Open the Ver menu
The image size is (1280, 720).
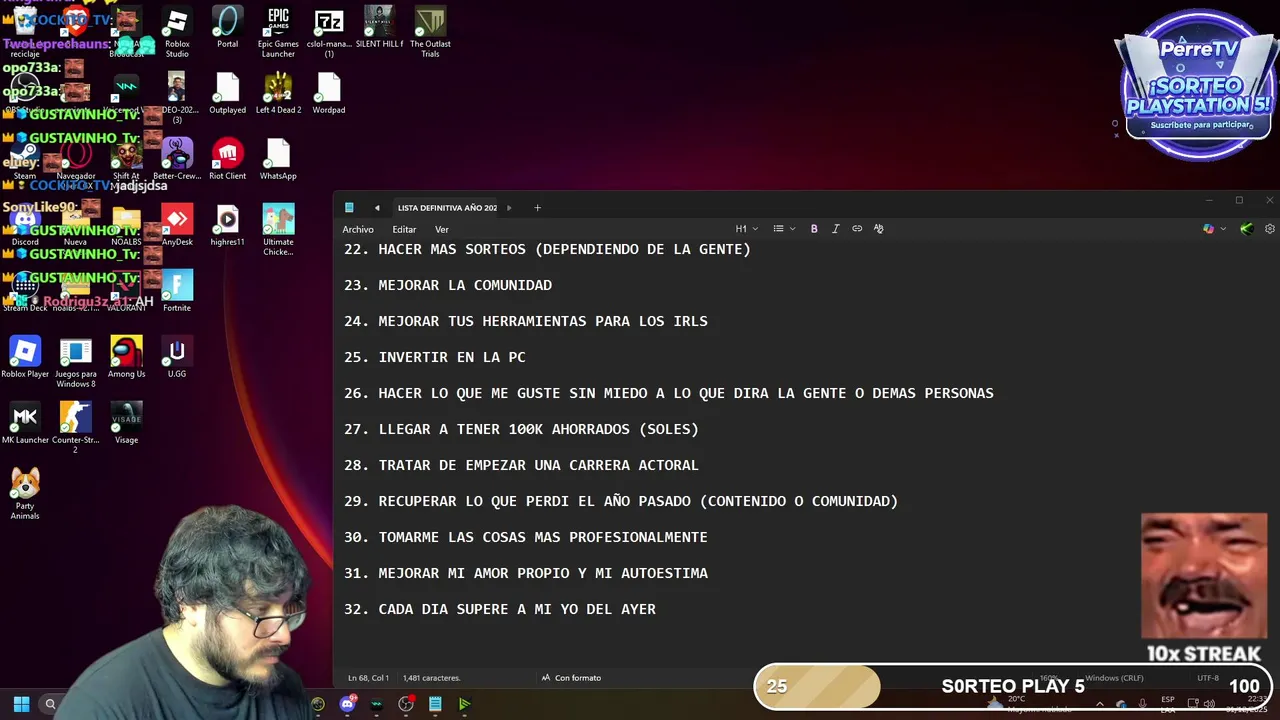tap(441, 230)
